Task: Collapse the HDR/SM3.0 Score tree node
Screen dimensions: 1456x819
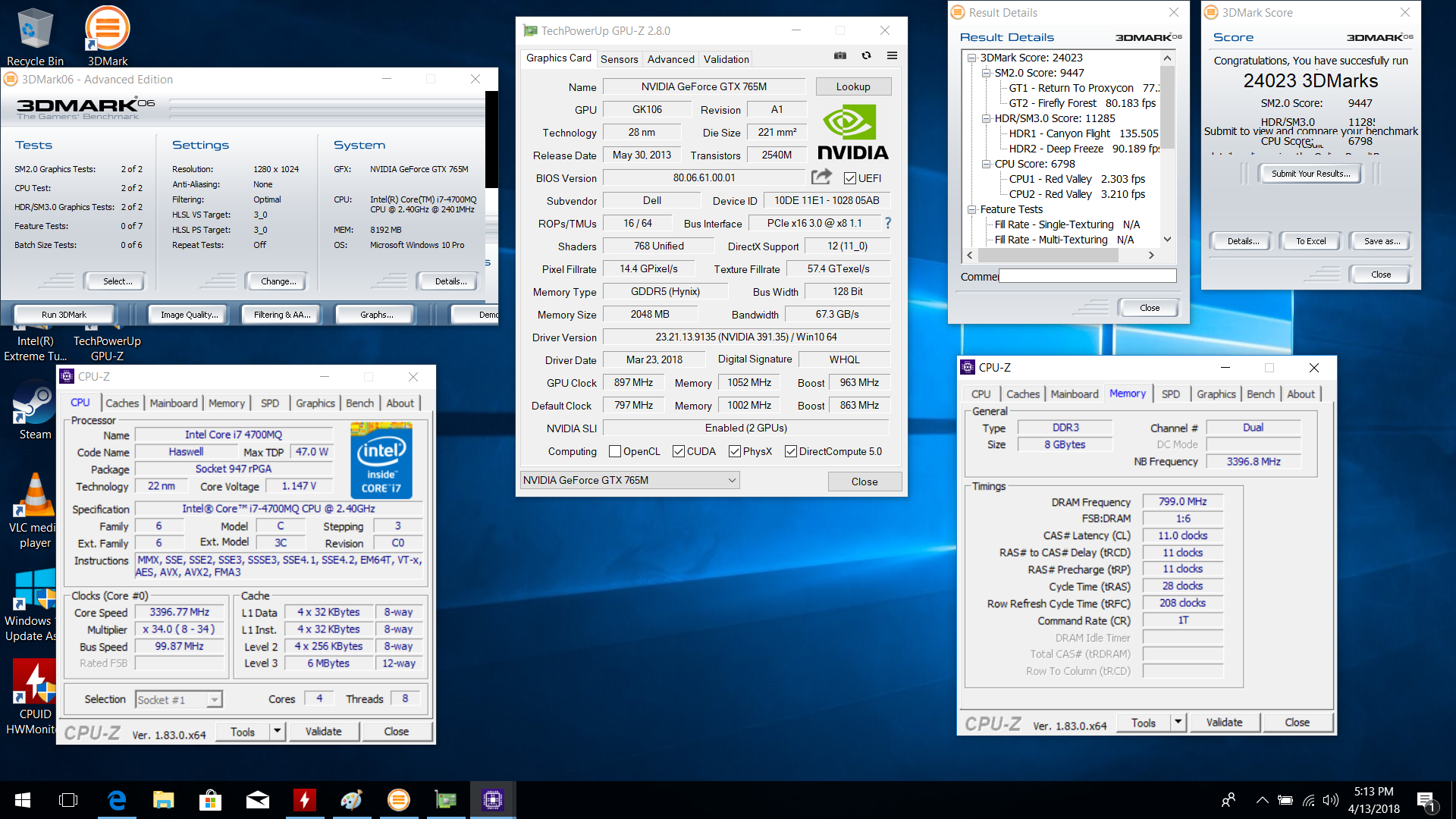Action: point(986,118)
